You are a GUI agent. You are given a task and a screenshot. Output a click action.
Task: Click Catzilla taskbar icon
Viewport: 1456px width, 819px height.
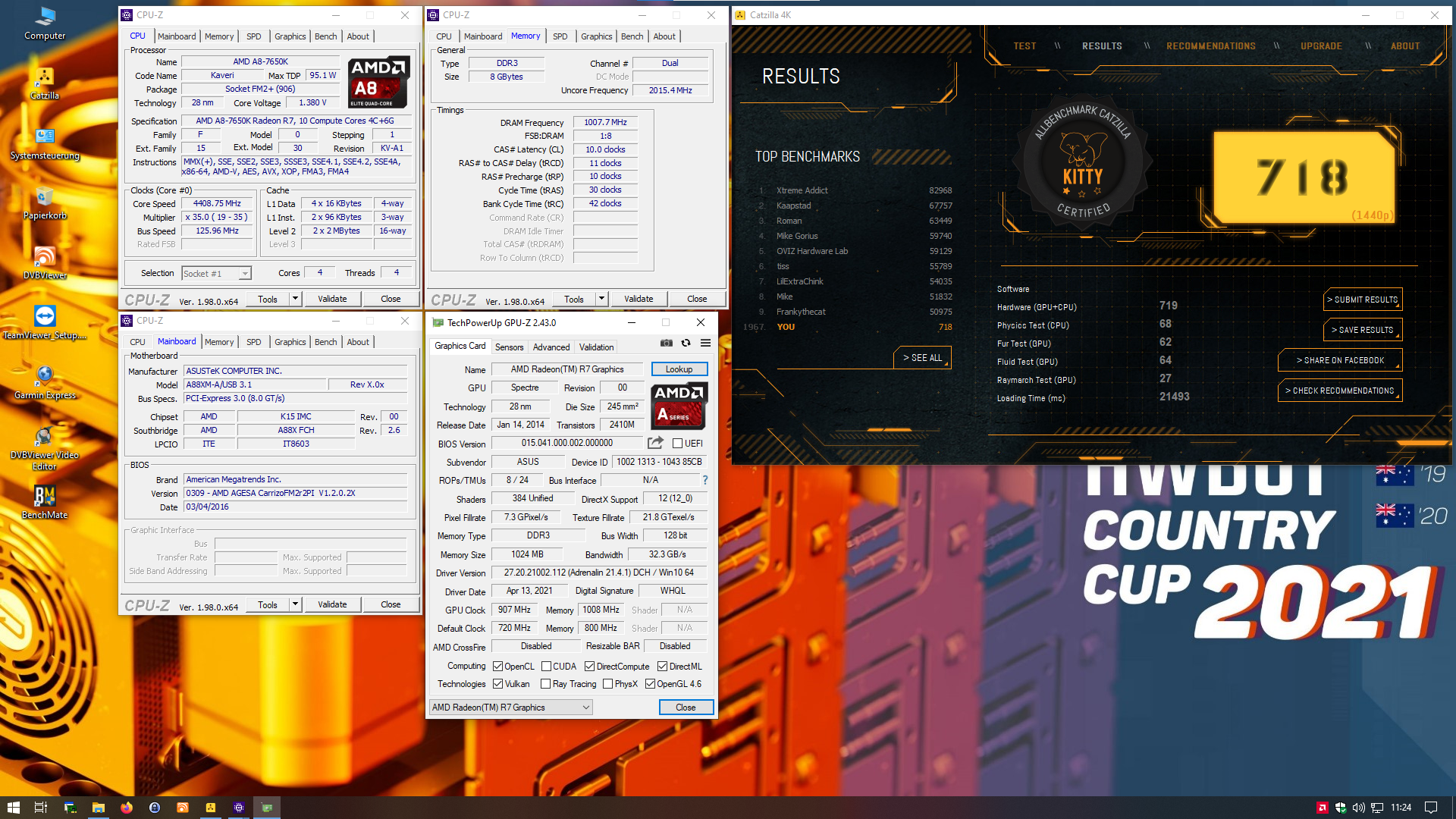(210, 808)
